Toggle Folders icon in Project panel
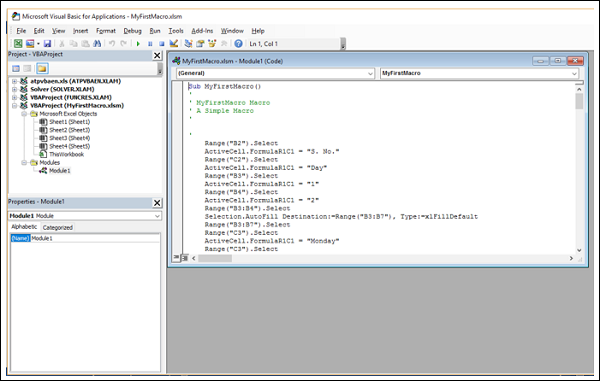Image resolution: width=600 pixels, height=381 pixels. [x=42, y=68]
